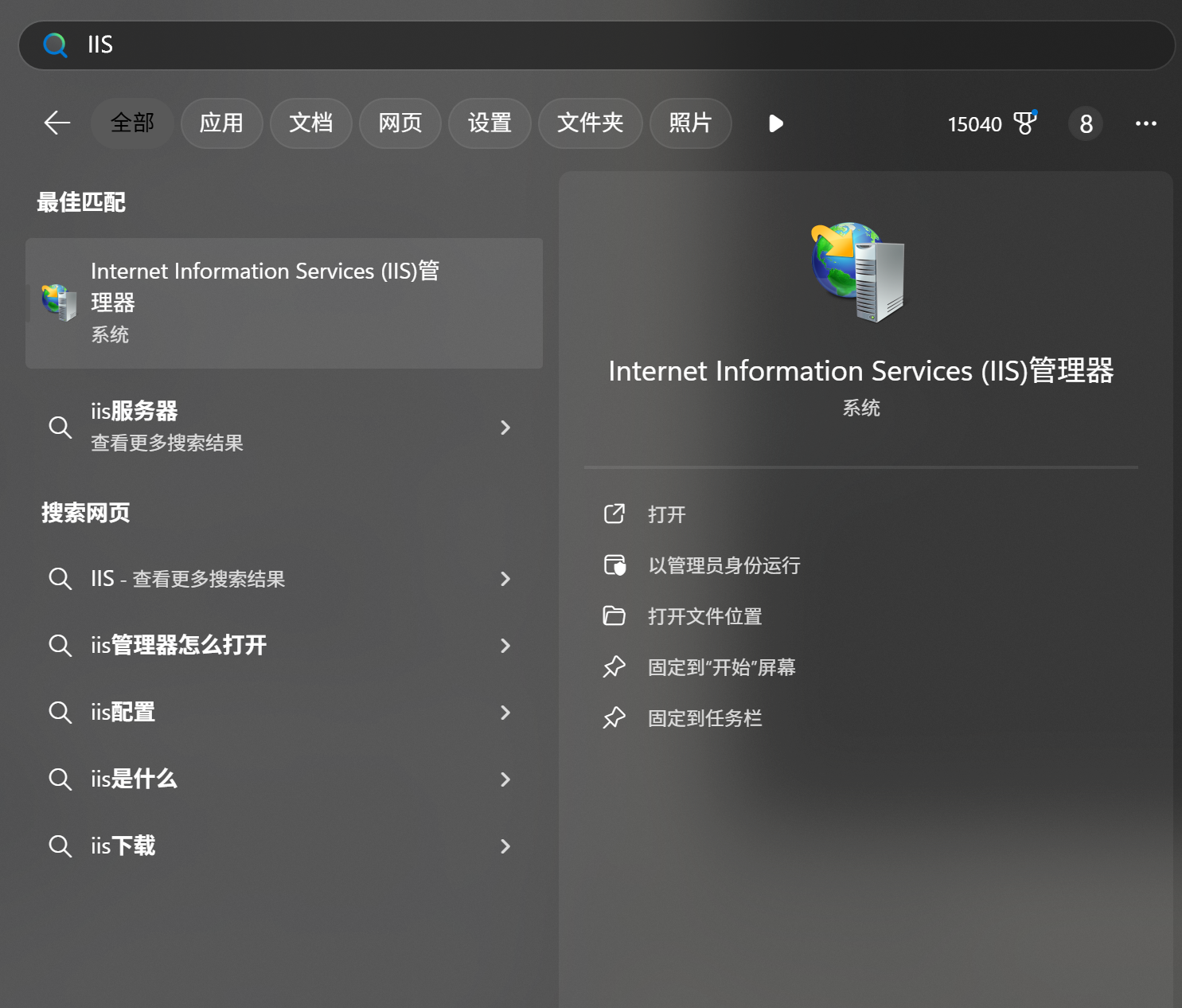Click IIS manager icon in best match
Viewport: 1182px width, 1008px height.
(x=59, y=303)
